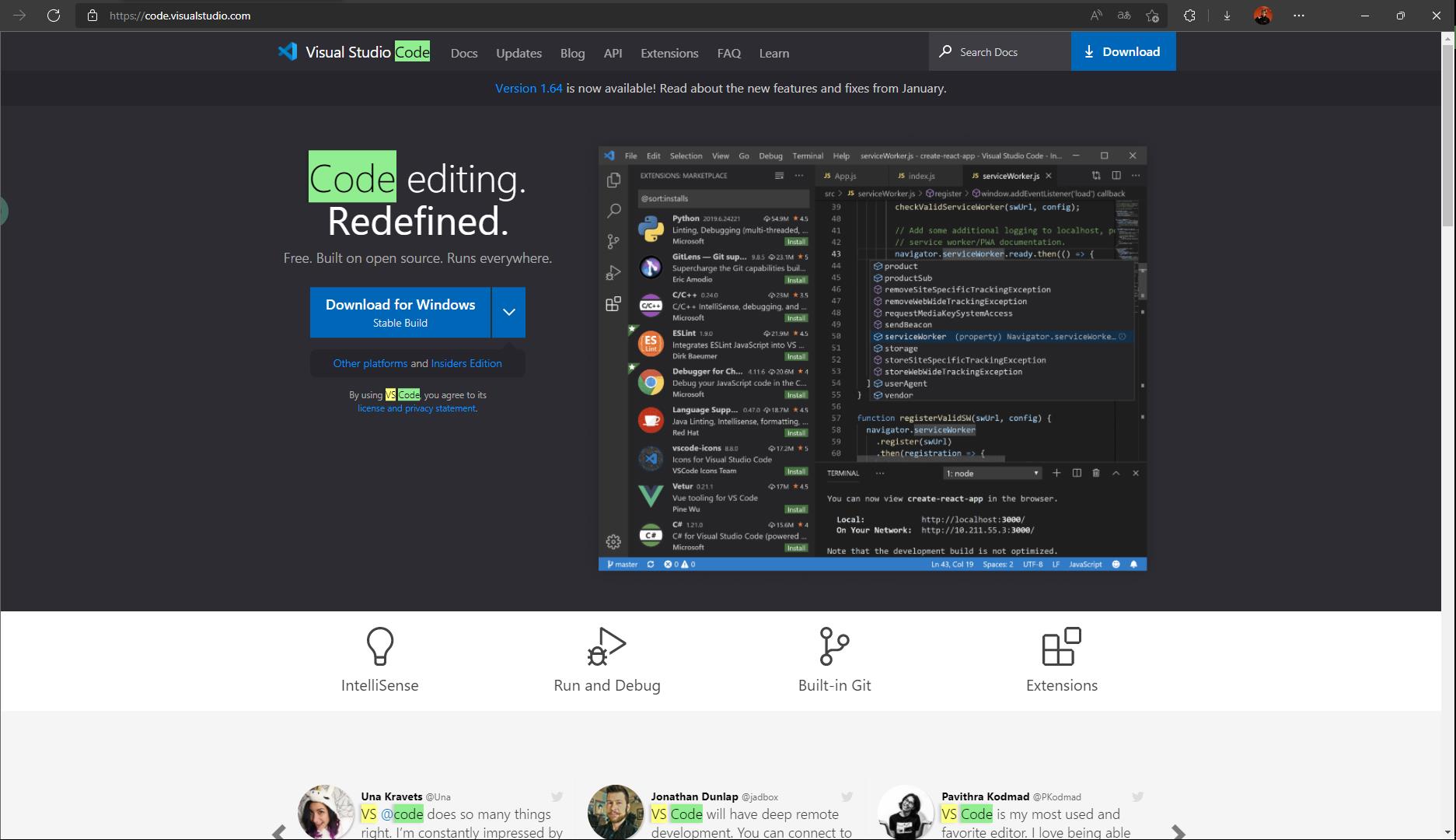Open the Updates menu item
The height and width of the screenshot is (840, 1456).
(519, 53)
